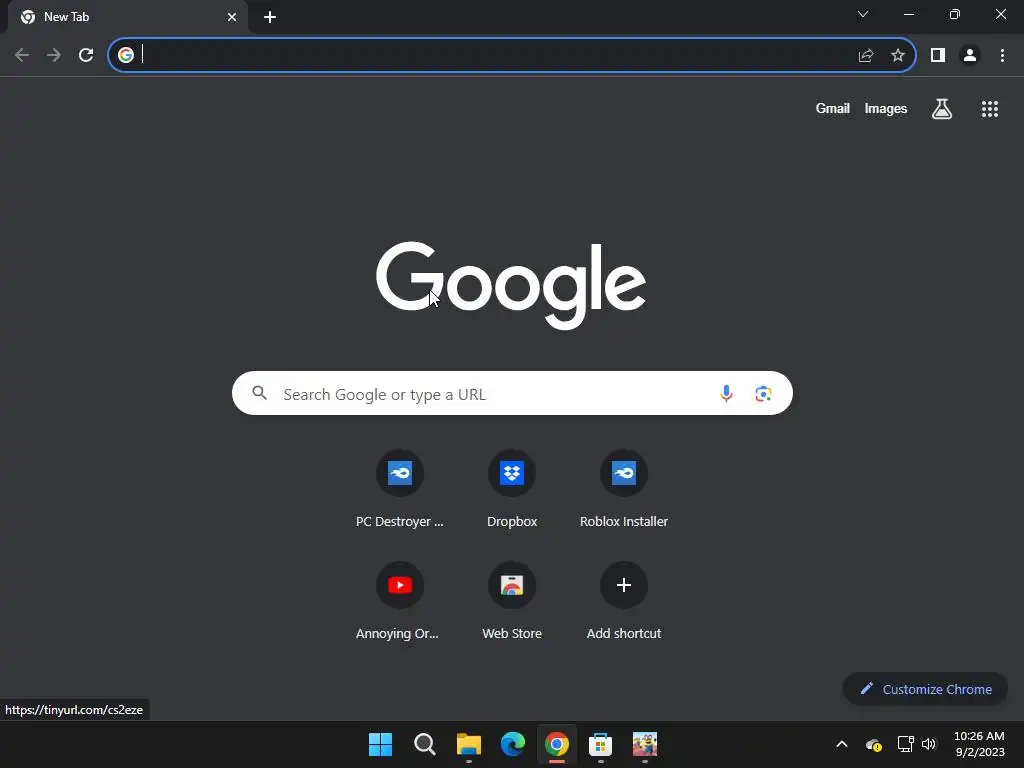Open a new tab with plus button

(x=270, y=17)
